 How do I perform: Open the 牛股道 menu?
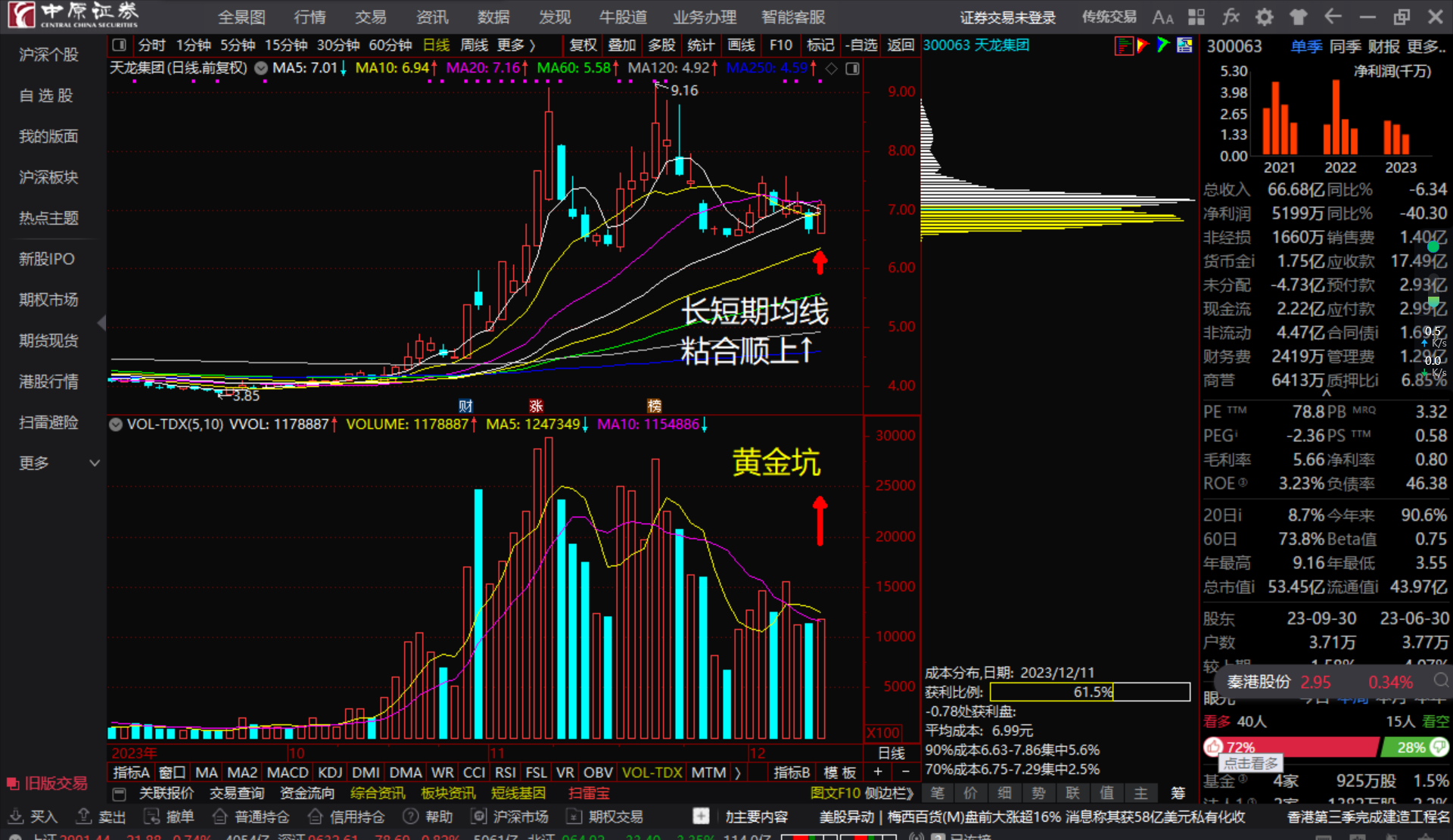pos(623,17)
